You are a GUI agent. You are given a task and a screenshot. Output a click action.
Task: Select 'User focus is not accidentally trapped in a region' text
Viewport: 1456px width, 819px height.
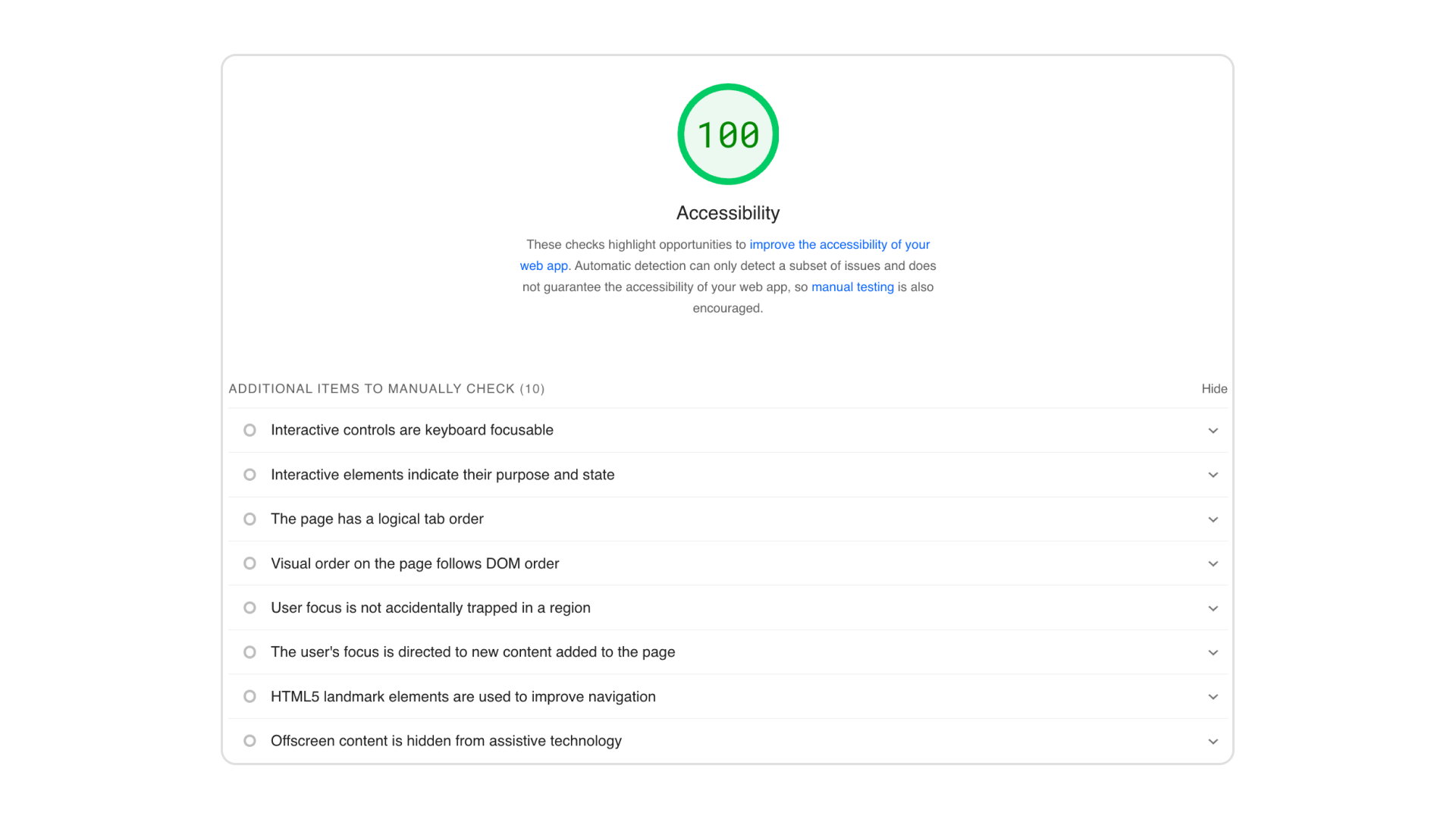pyautogui.click(x=430, y=607)
